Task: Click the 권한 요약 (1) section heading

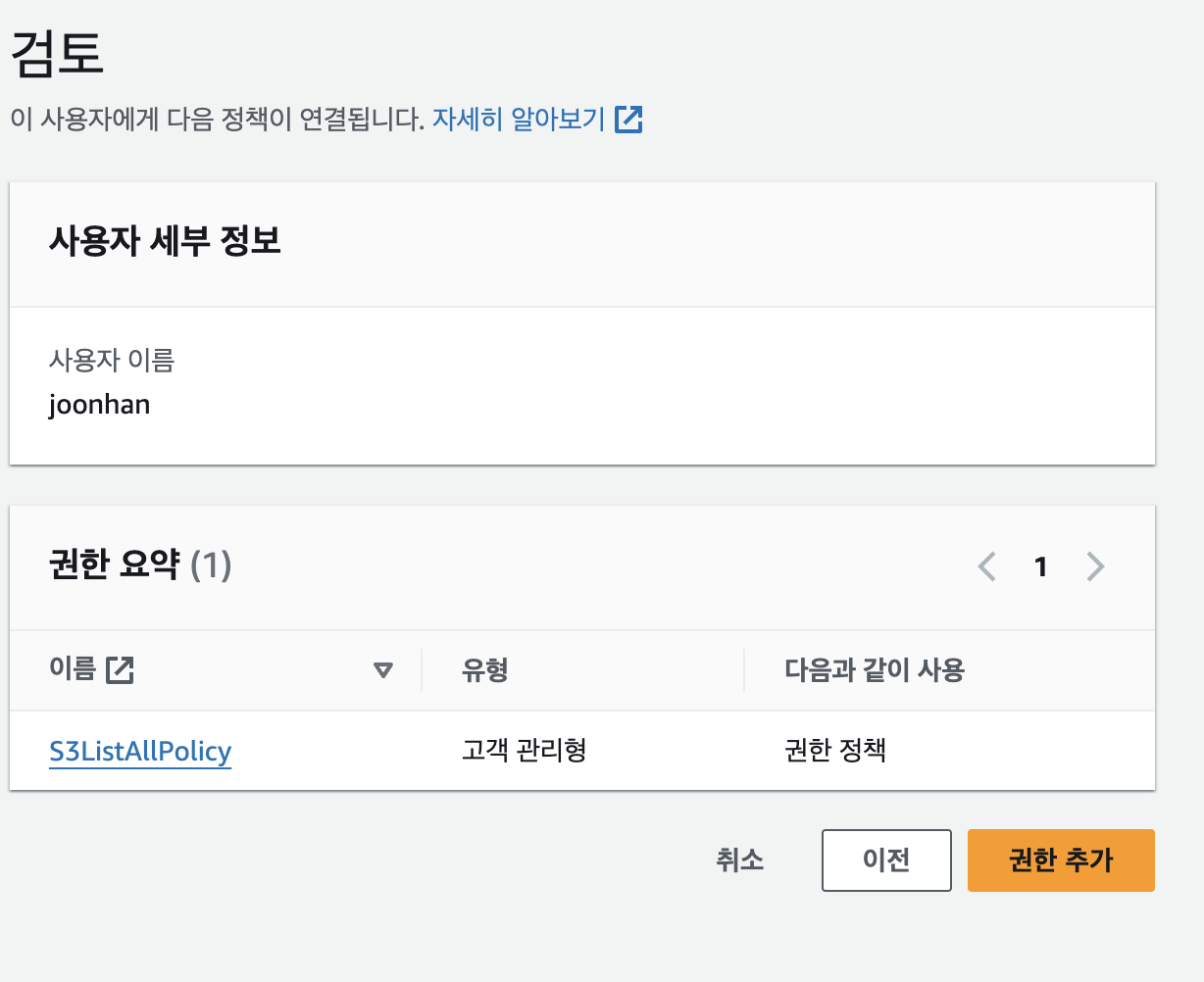Action: point(140,565)
